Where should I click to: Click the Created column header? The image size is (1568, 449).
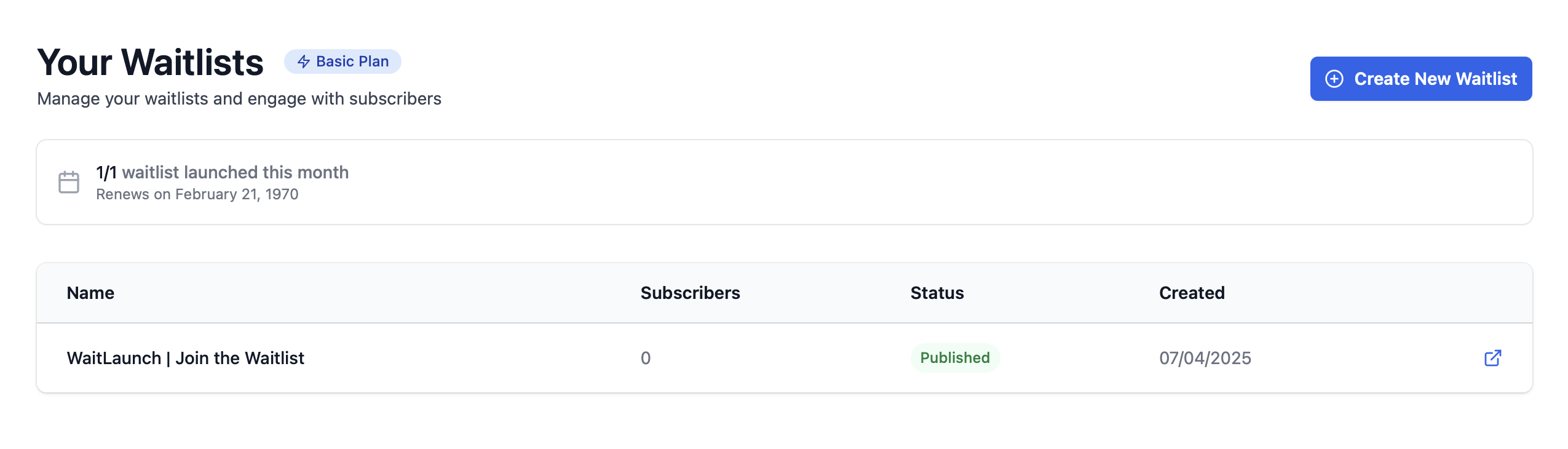(1192, 293)
